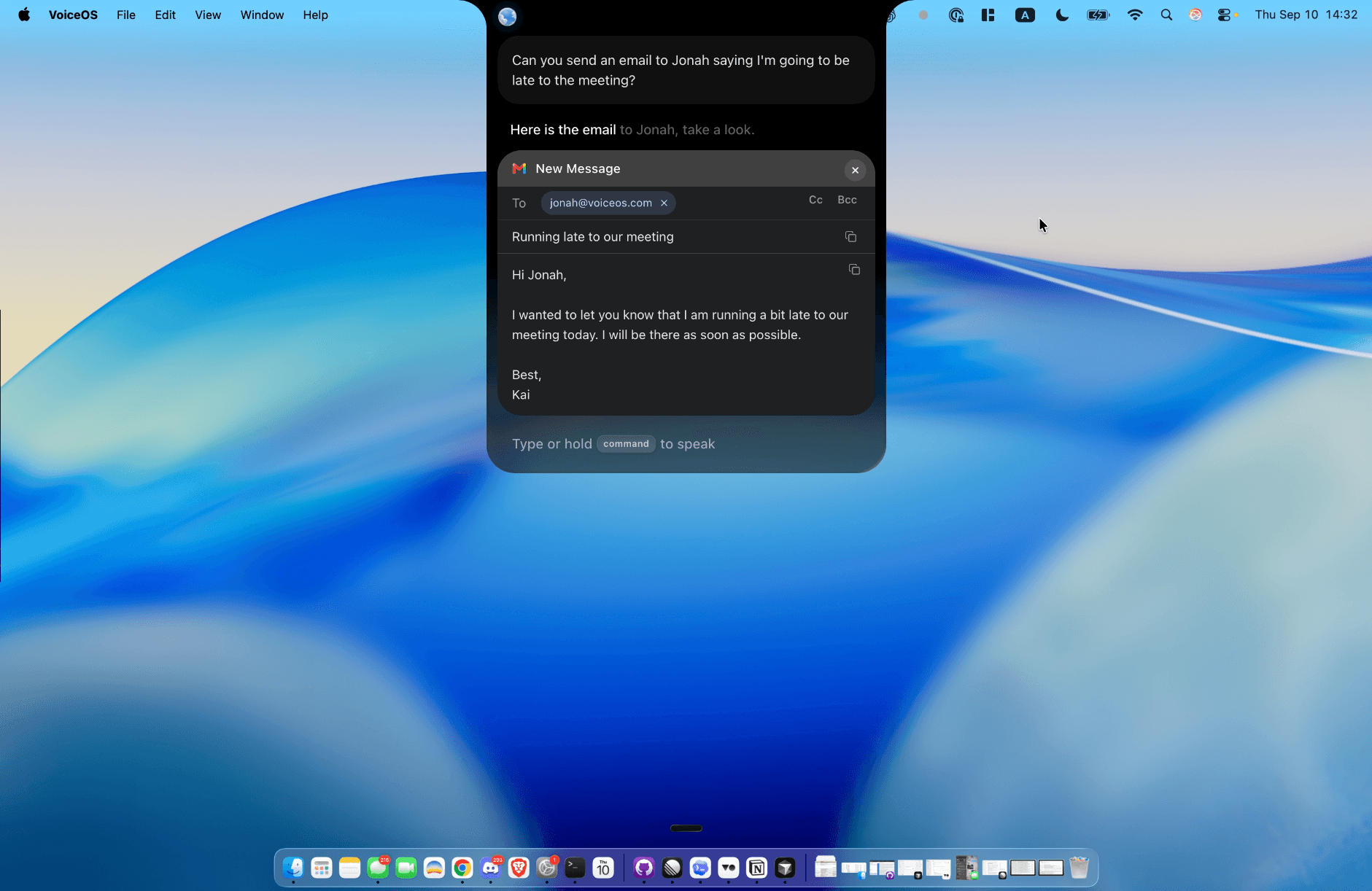Open the Edit menu
1372x891 pixels.
tap(165, 15)
